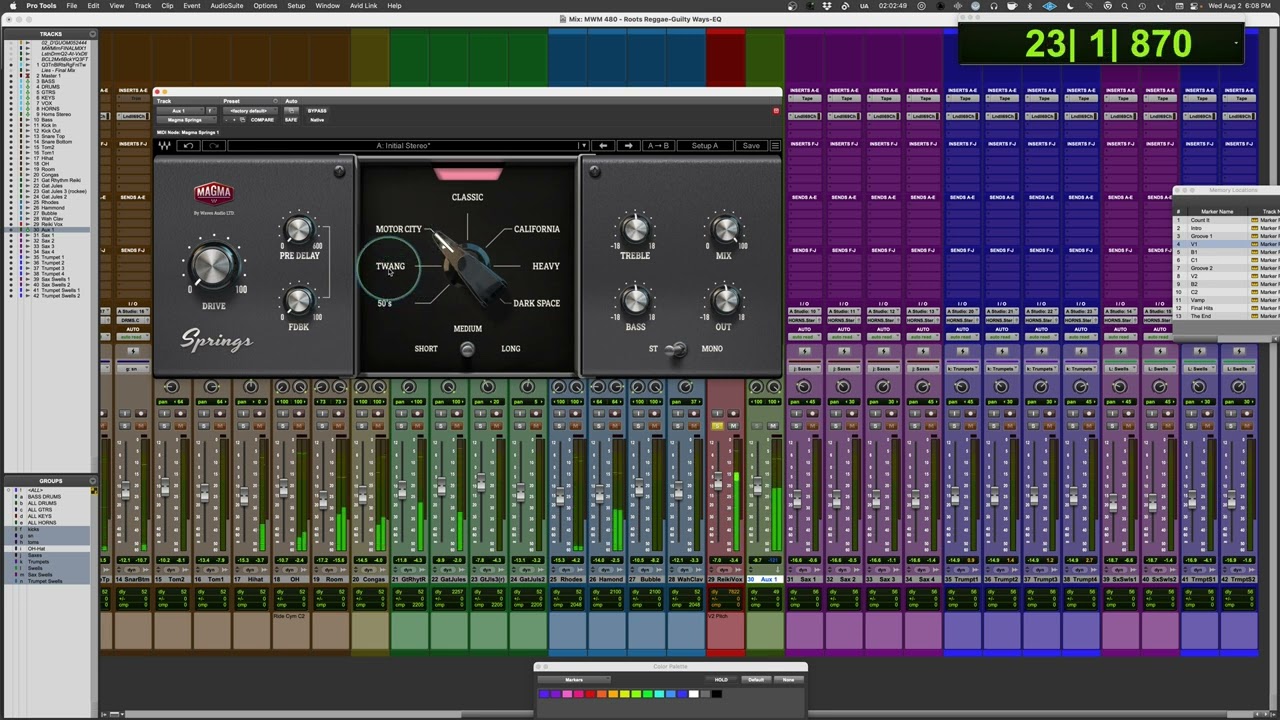Toggle the COMPARE button
The image size is (1280, 720).
[262, 120]
